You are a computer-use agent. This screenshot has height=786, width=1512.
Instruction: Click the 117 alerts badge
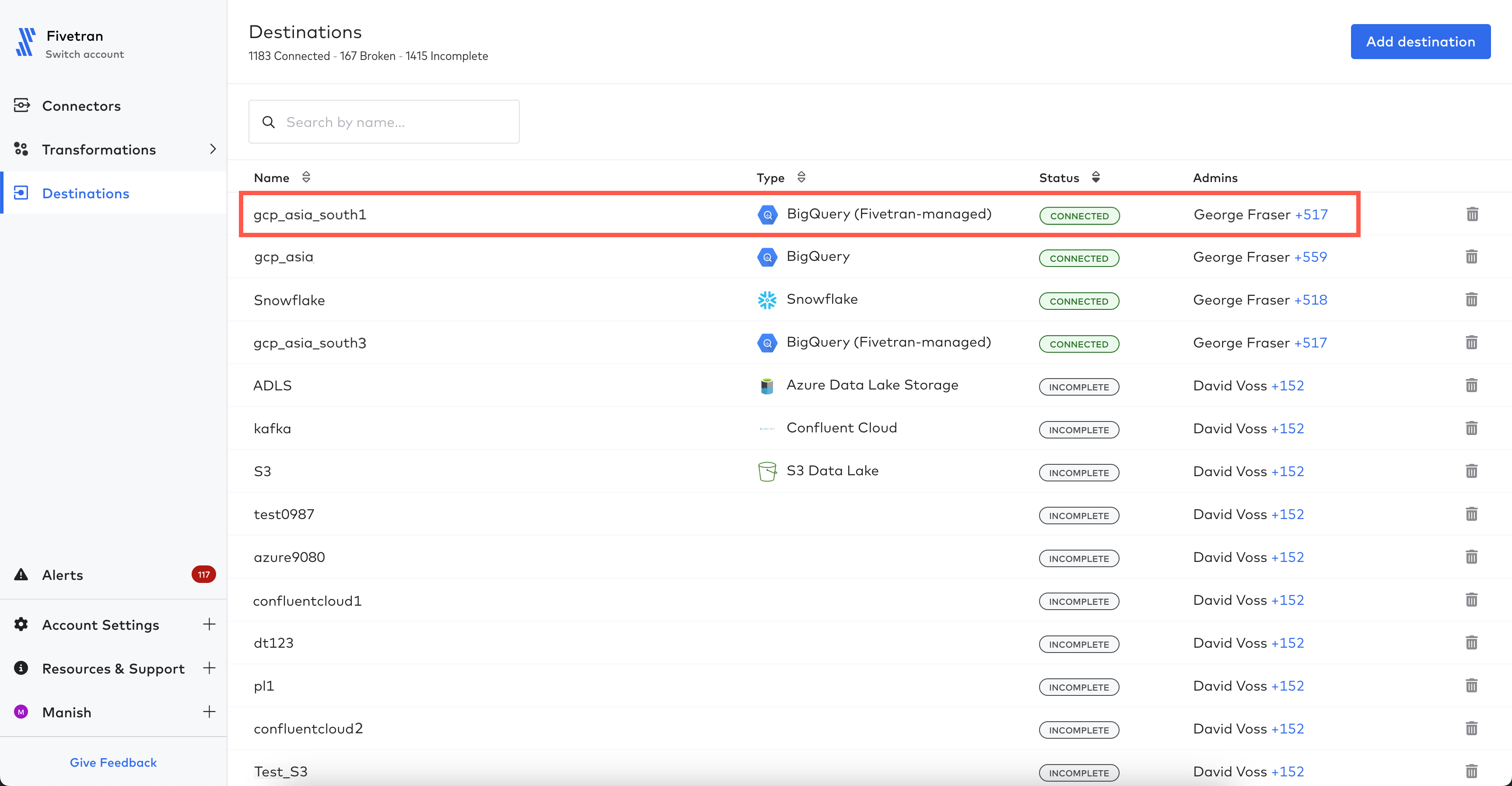[204, 574]
